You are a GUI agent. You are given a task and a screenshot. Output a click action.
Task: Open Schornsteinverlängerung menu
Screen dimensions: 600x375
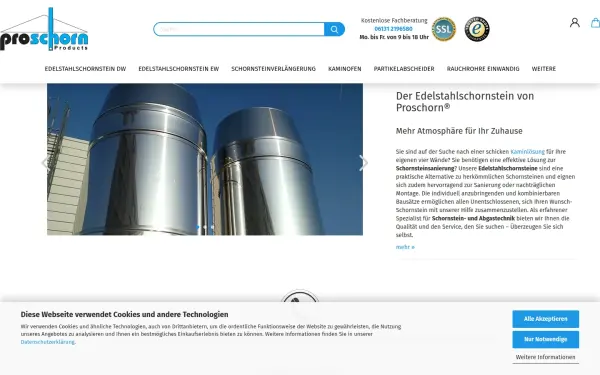tap(273, 69)
